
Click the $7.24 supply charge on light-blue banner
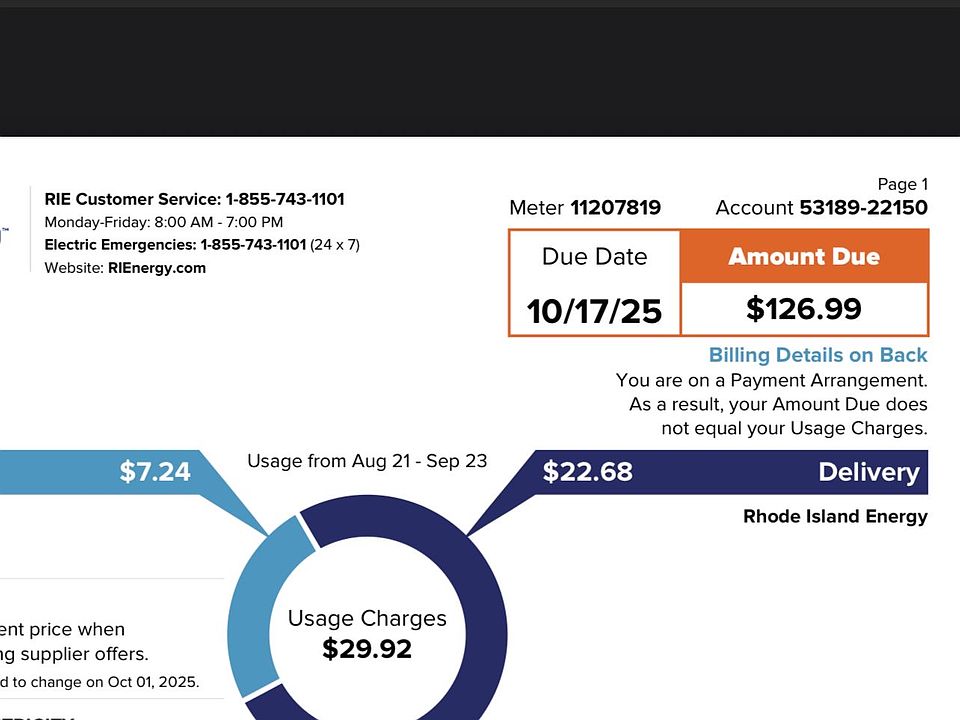(x=155, y=472)
